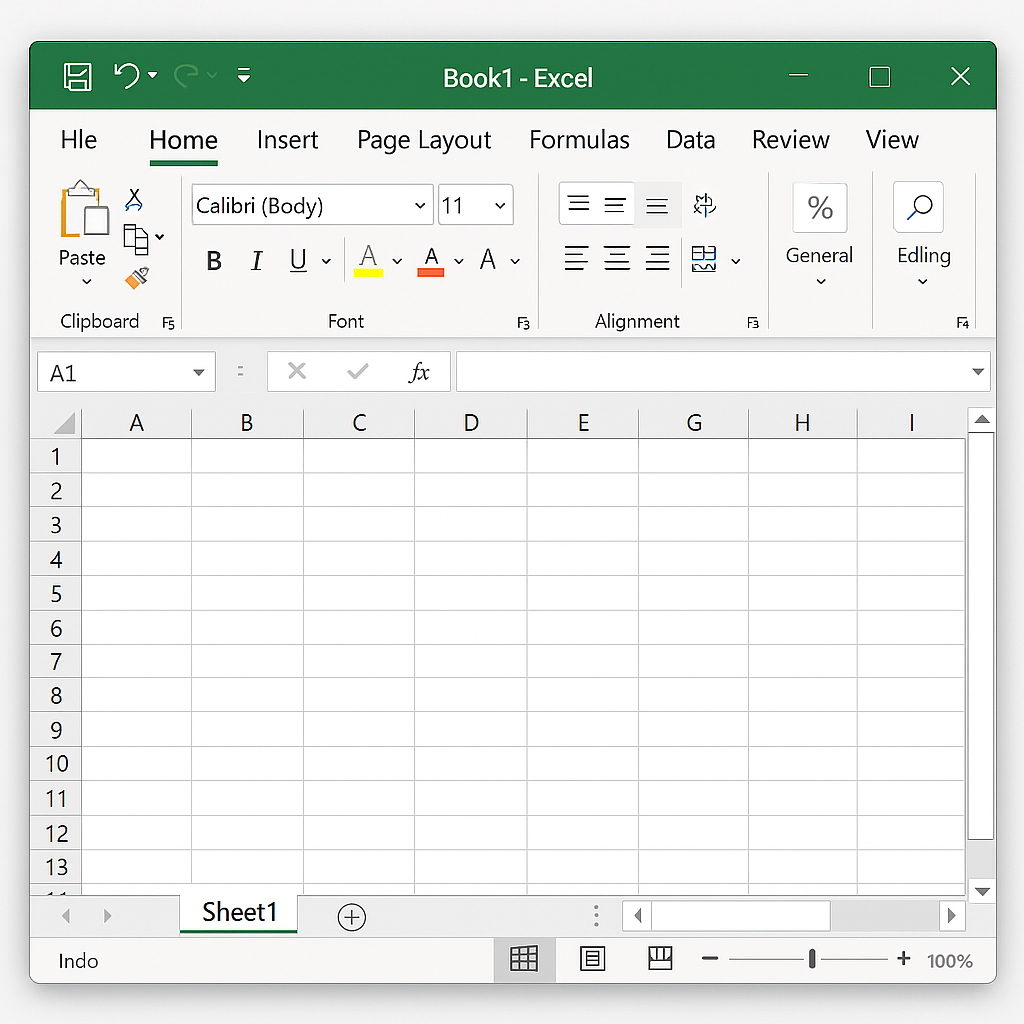The image size is (1024, 1024).
Task: Toggle Underline formatting
Action: point(298,261)
